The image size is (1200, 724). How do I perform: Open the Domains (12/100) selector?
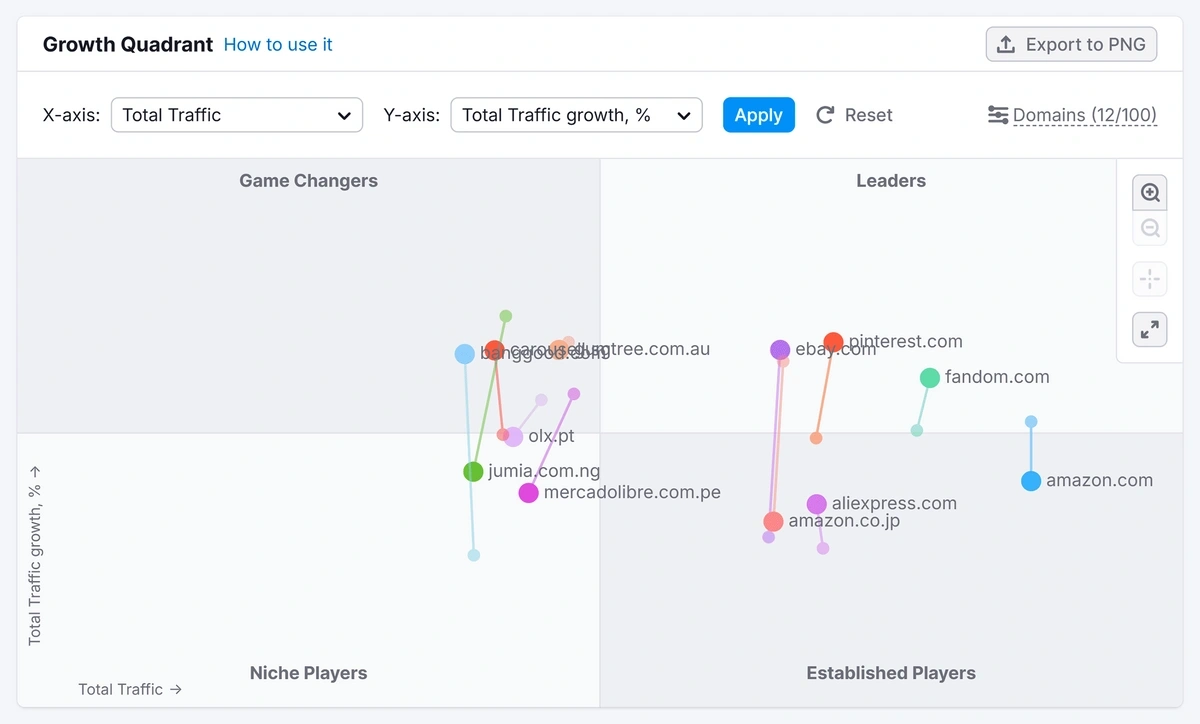tap(1085, 115)
